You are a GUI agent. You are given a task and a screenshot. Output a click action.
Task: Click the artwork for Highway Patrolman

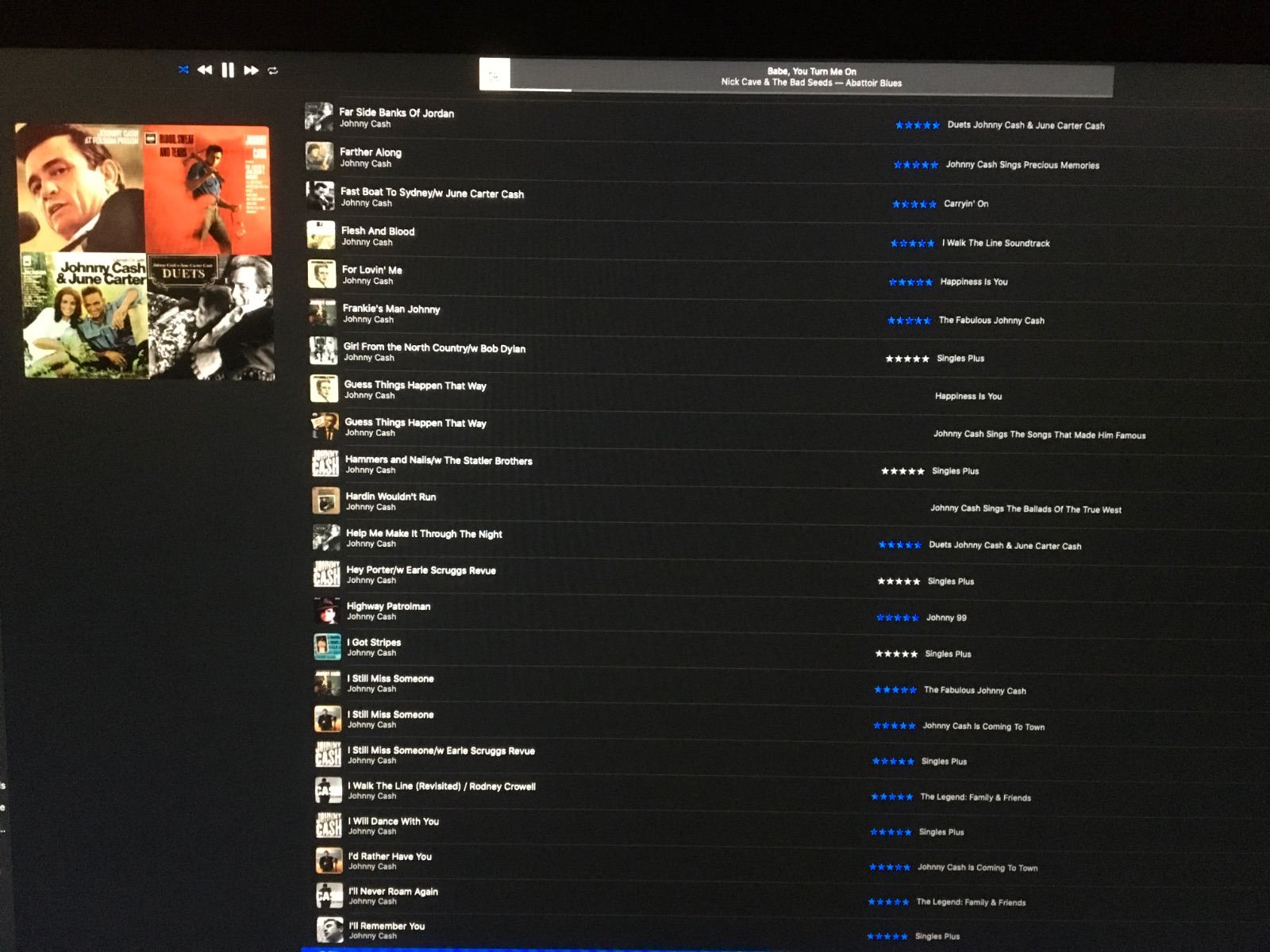(328, 611)
